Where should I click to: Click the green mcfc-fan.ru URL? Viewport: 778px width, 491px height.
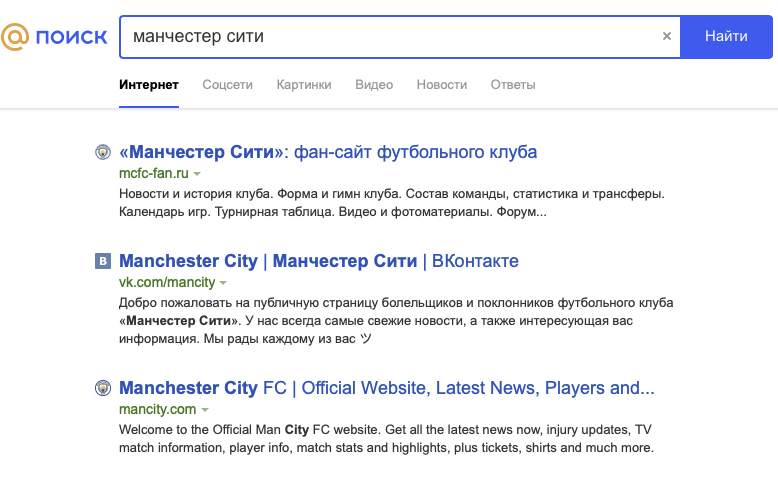pos(153,173)
